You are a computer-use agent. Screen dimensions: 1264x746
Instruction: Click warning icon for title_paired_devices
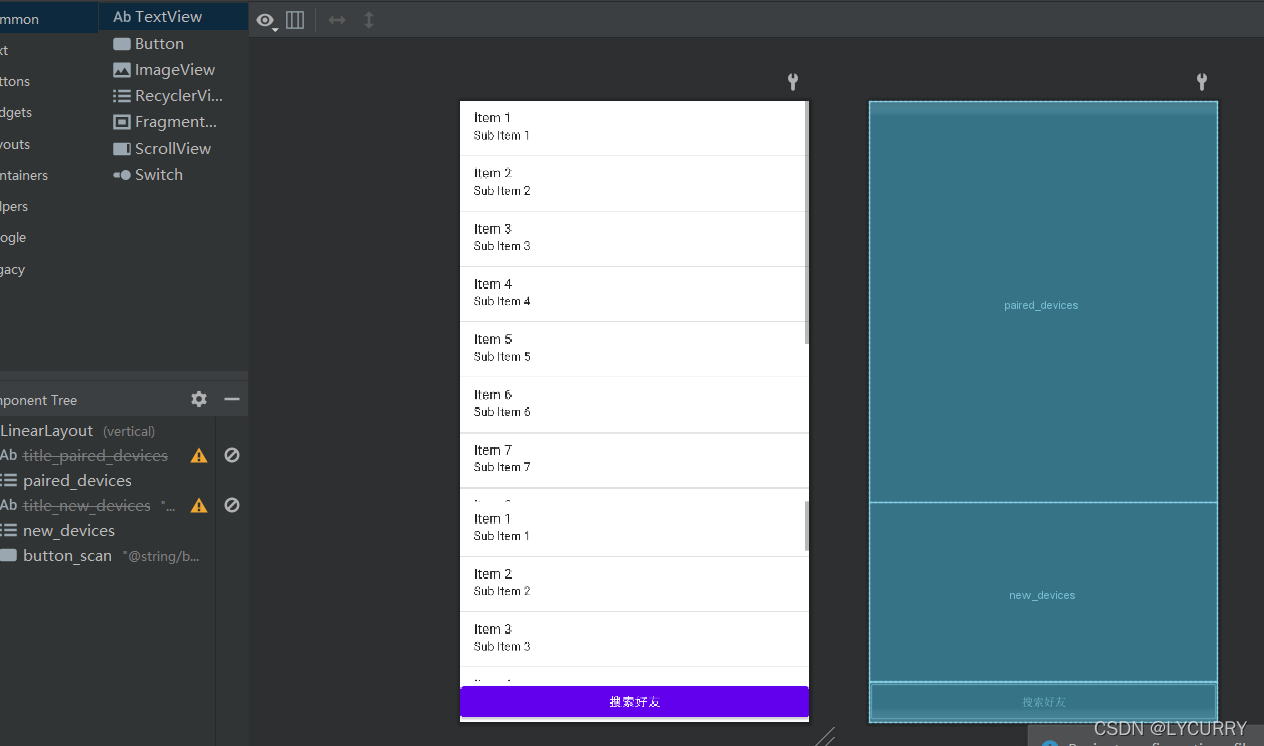click(x=199, y=455)
